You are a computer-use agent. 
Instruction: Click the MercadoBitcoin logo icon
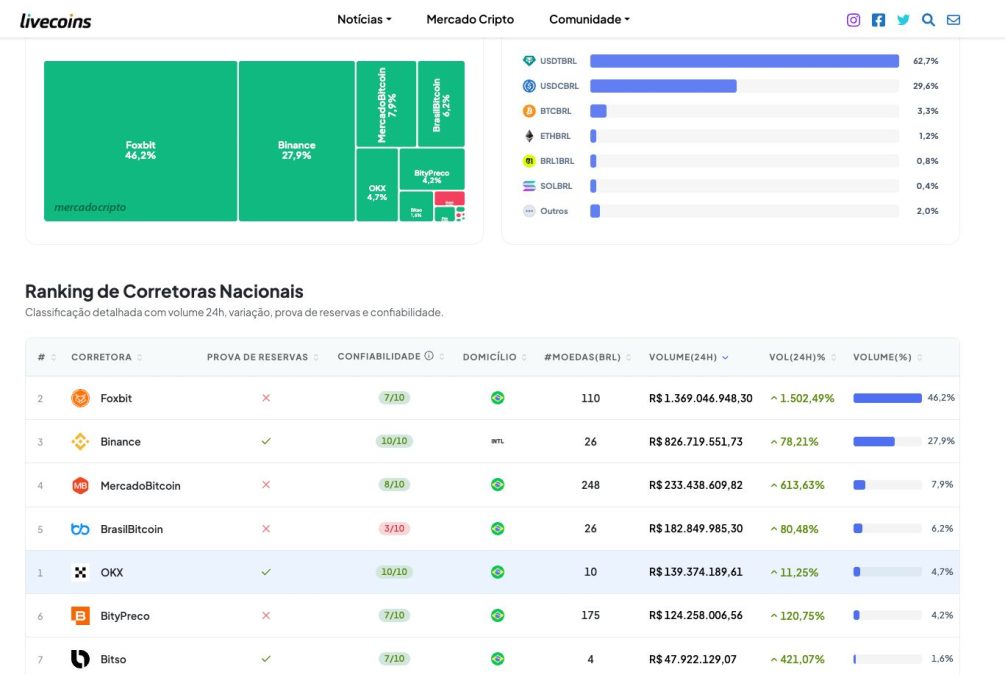coord(80,485)
